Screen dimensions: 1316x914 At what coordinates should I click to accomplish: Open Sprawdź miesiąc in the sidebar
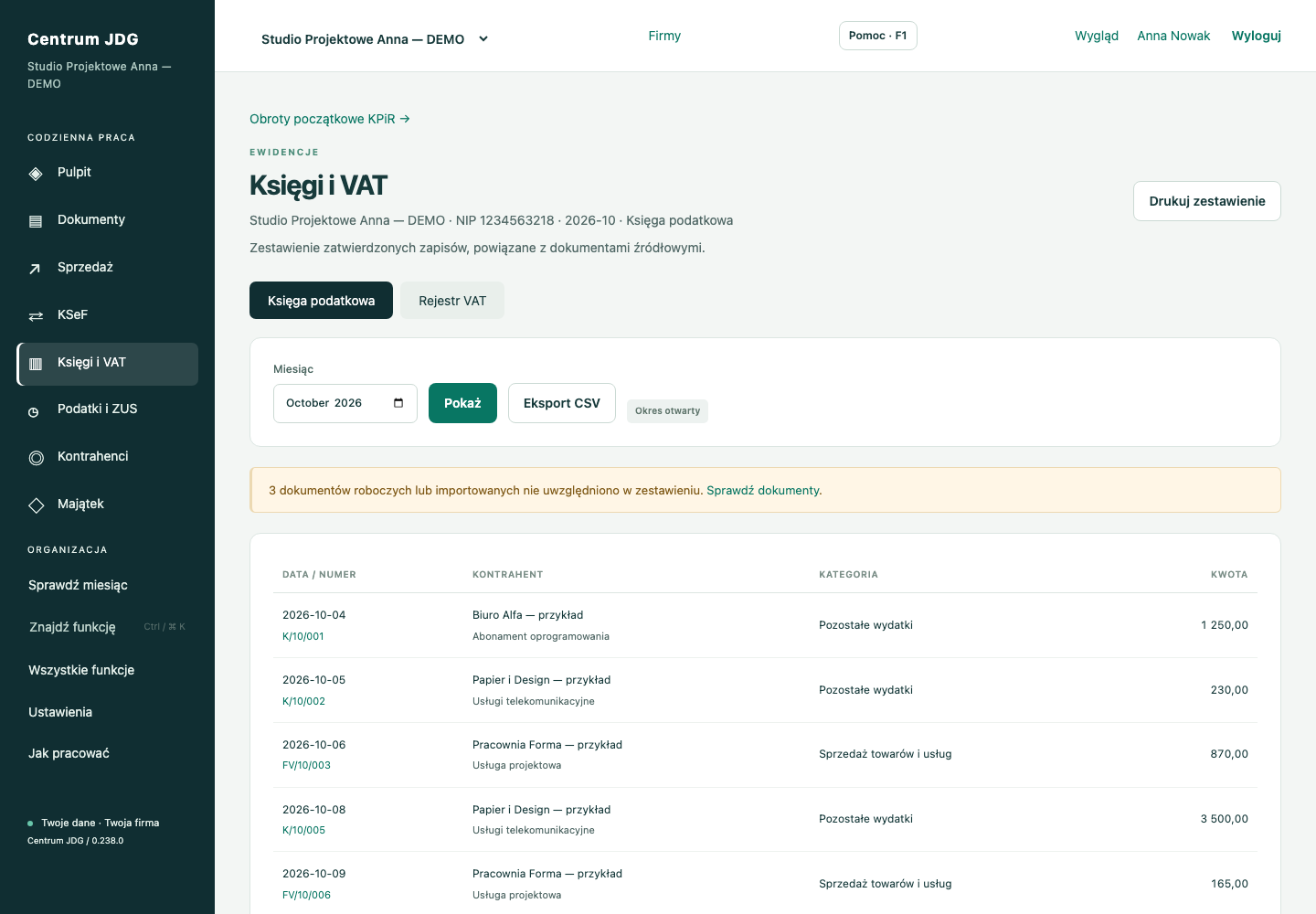pos(78,585)
